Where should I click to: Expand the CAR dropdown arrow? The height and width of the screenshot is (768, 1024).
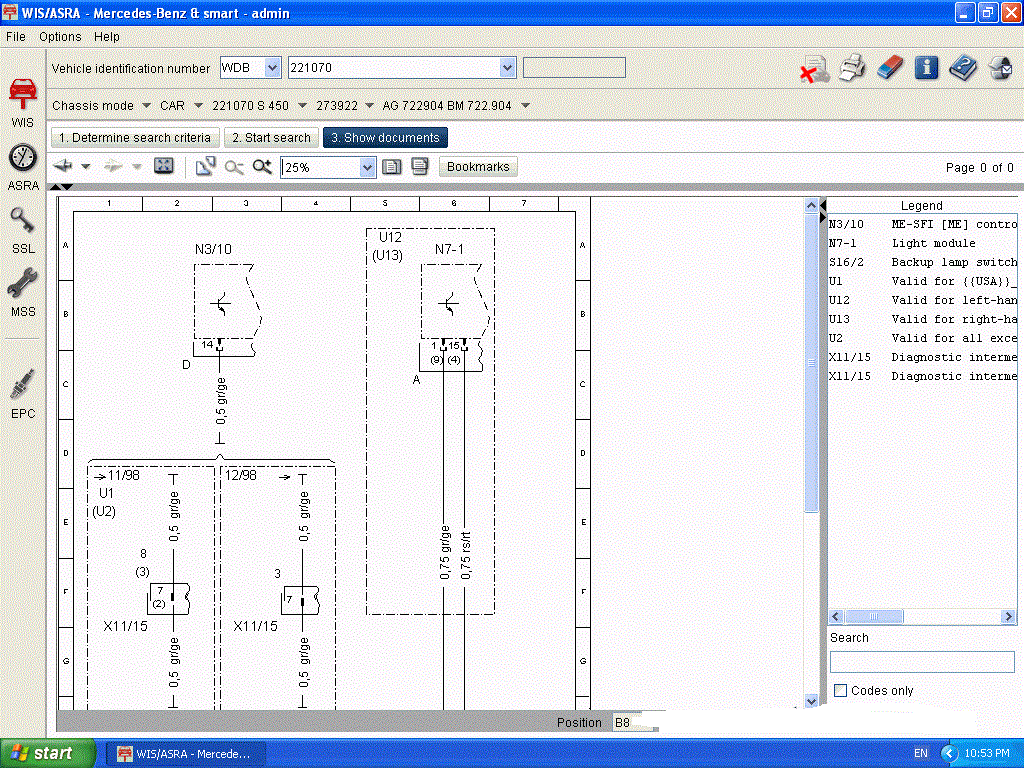(199, 105)
